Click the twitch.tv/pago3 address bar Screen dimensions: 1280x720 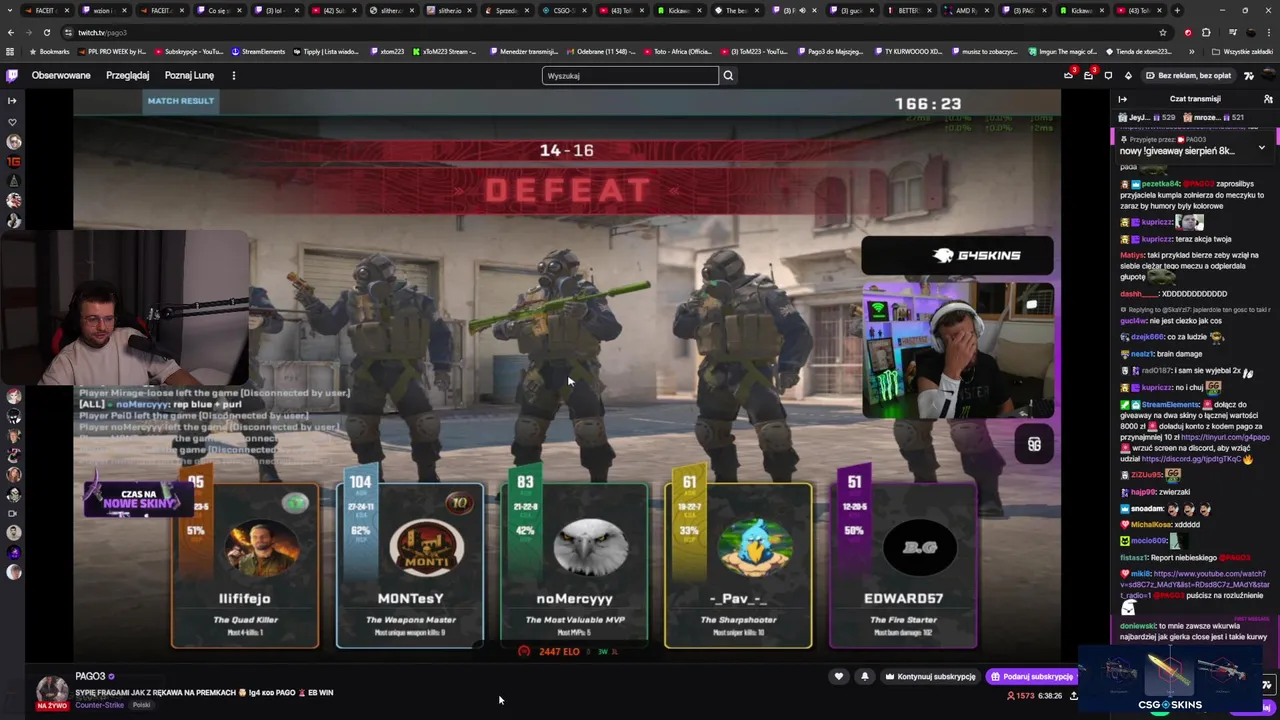[x=600, y=32]
